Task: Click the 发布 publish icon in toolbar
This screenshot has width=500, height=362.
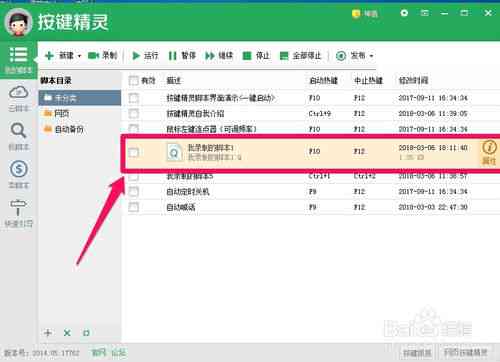Action: (341, 55)
